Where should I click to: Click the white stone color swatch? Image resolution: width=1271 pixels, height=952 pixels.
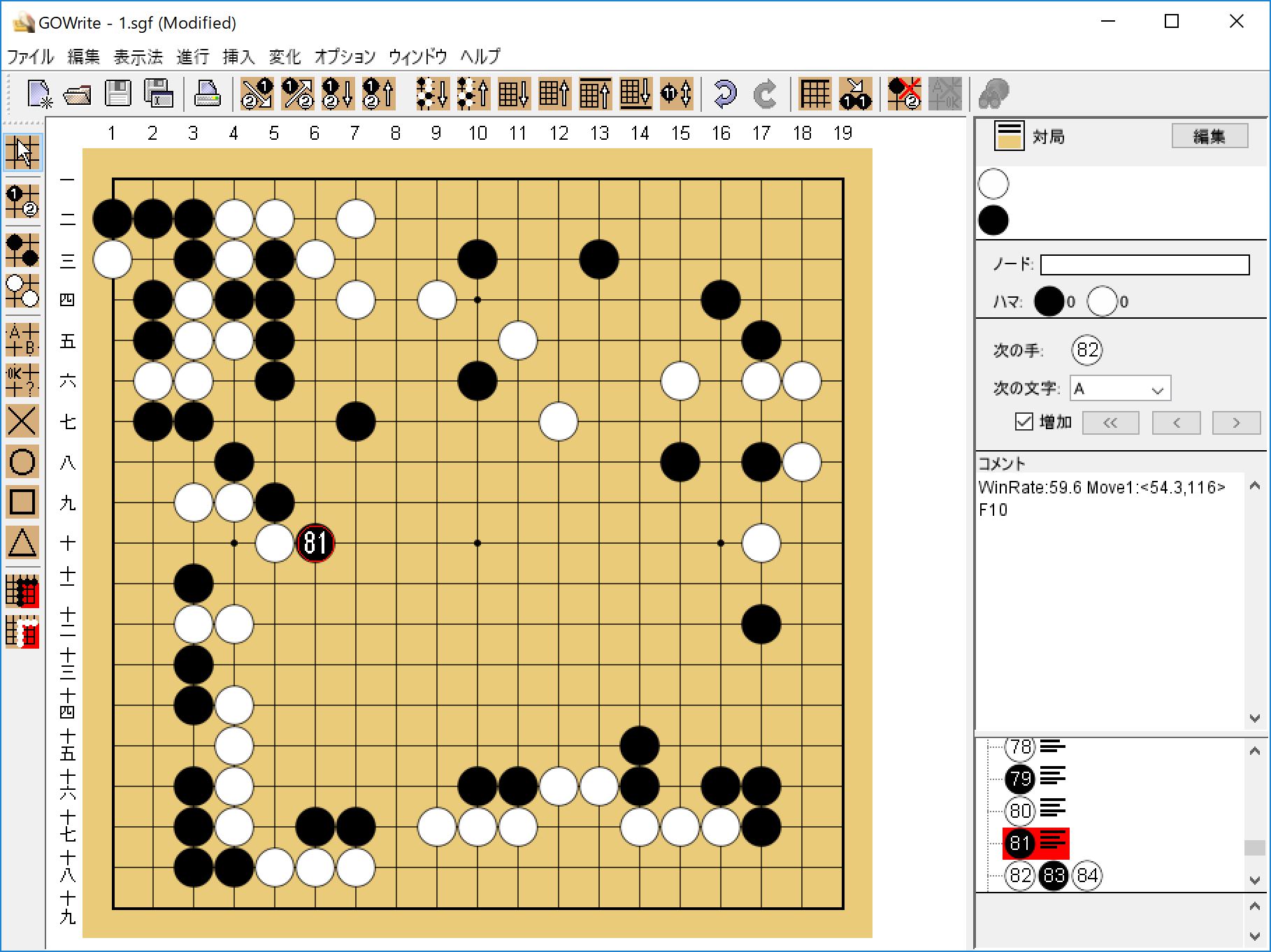pyautogui.click(x=993, y=185)
